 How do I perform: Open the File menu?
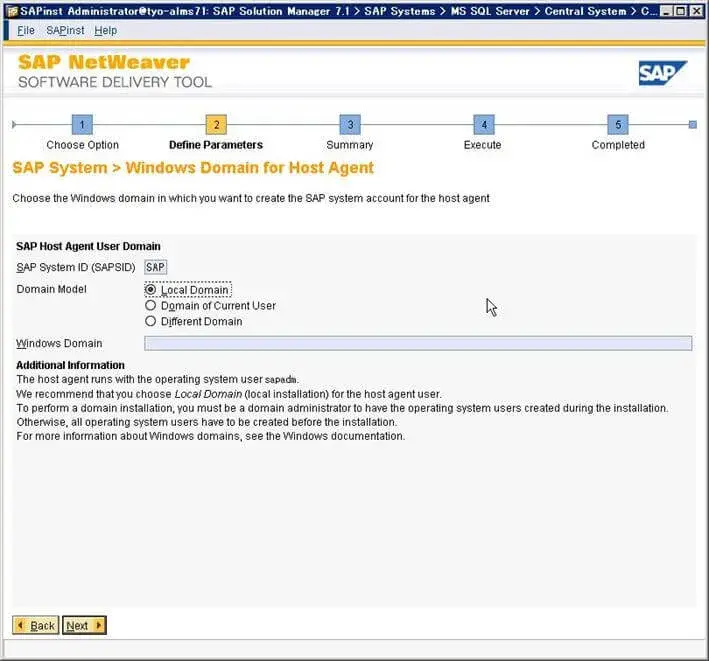click(x=26, y=30)
